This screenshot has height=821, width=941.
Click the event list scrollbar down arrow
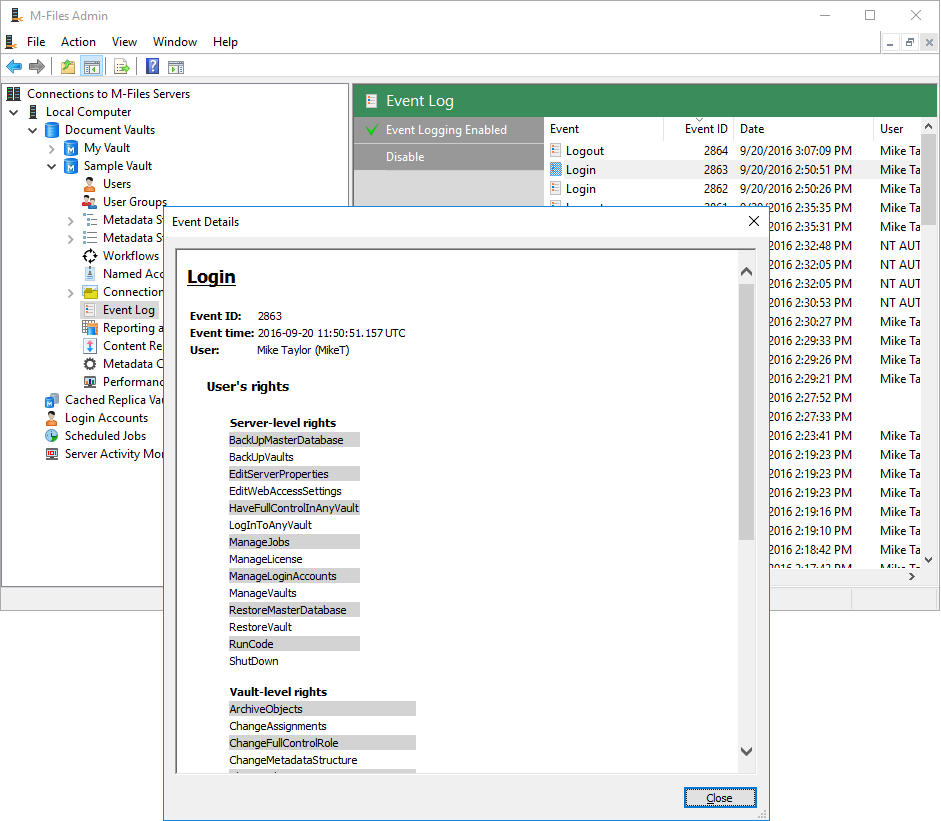(928, 559)
